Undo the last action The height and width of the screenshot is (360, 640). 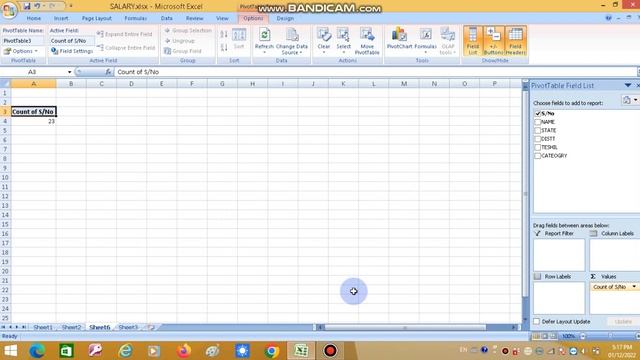(x=37, y=6)
